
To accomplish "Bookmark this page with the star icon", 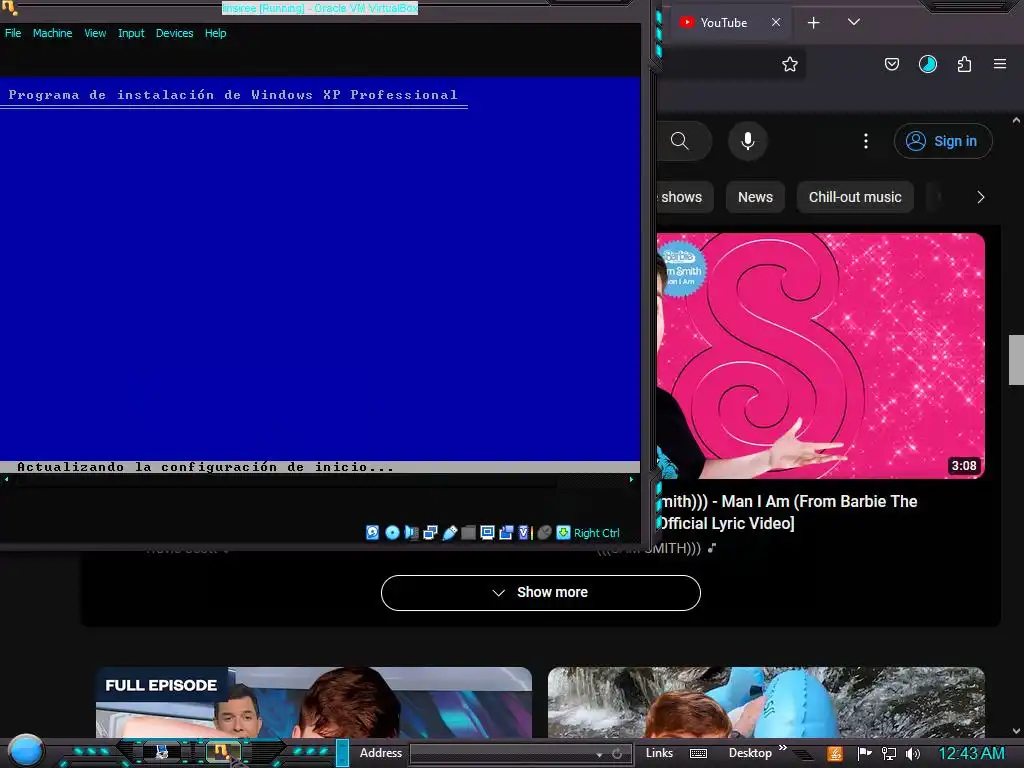I will (790, 64).
